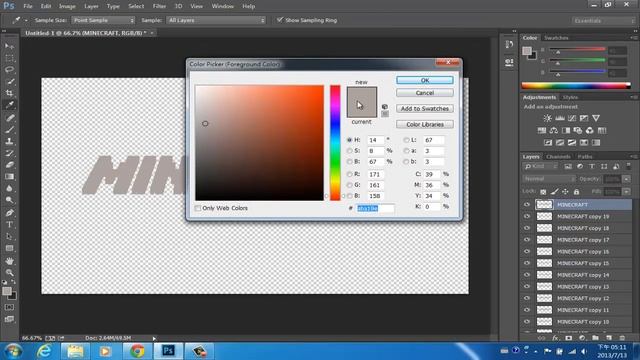This screenshot has width=640, height=360.
Task: Select the H hue radio button
Action: (349, 140)
